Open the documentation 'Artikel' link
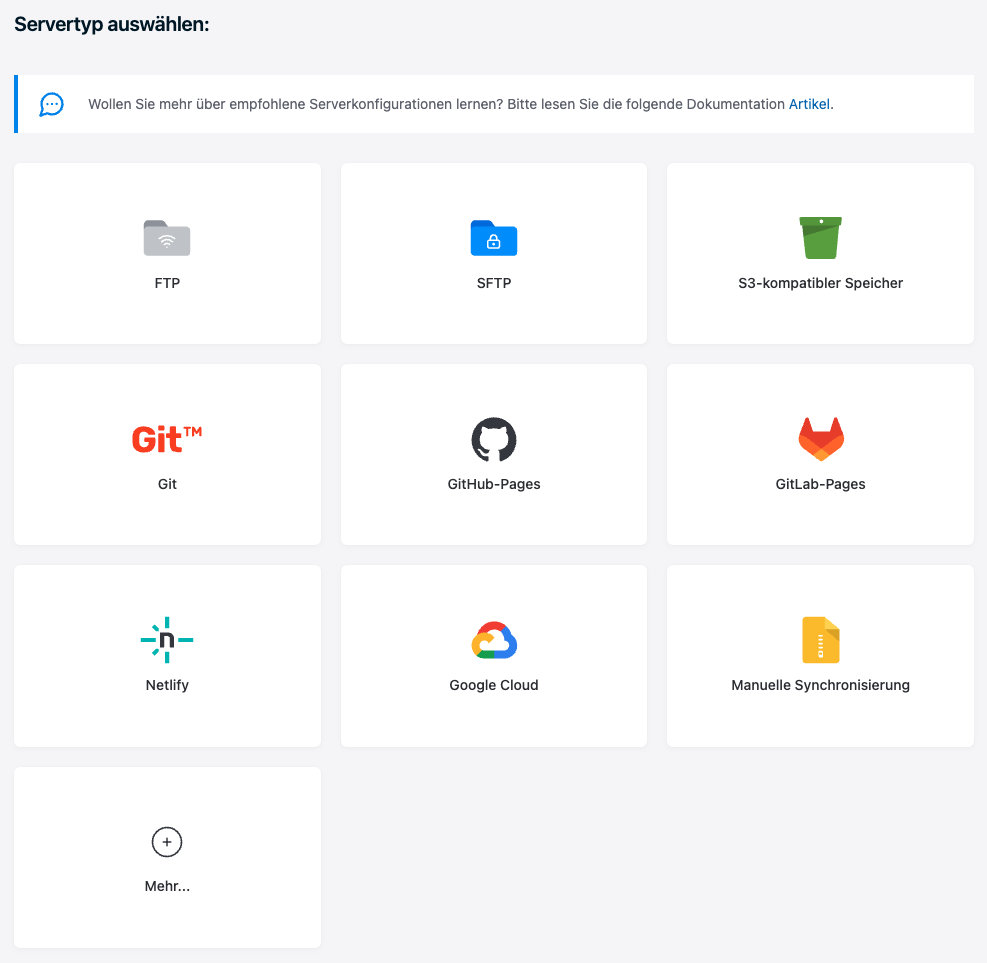Image resolution: width=987 pixels, height=963 pixels. coord(809,104)
